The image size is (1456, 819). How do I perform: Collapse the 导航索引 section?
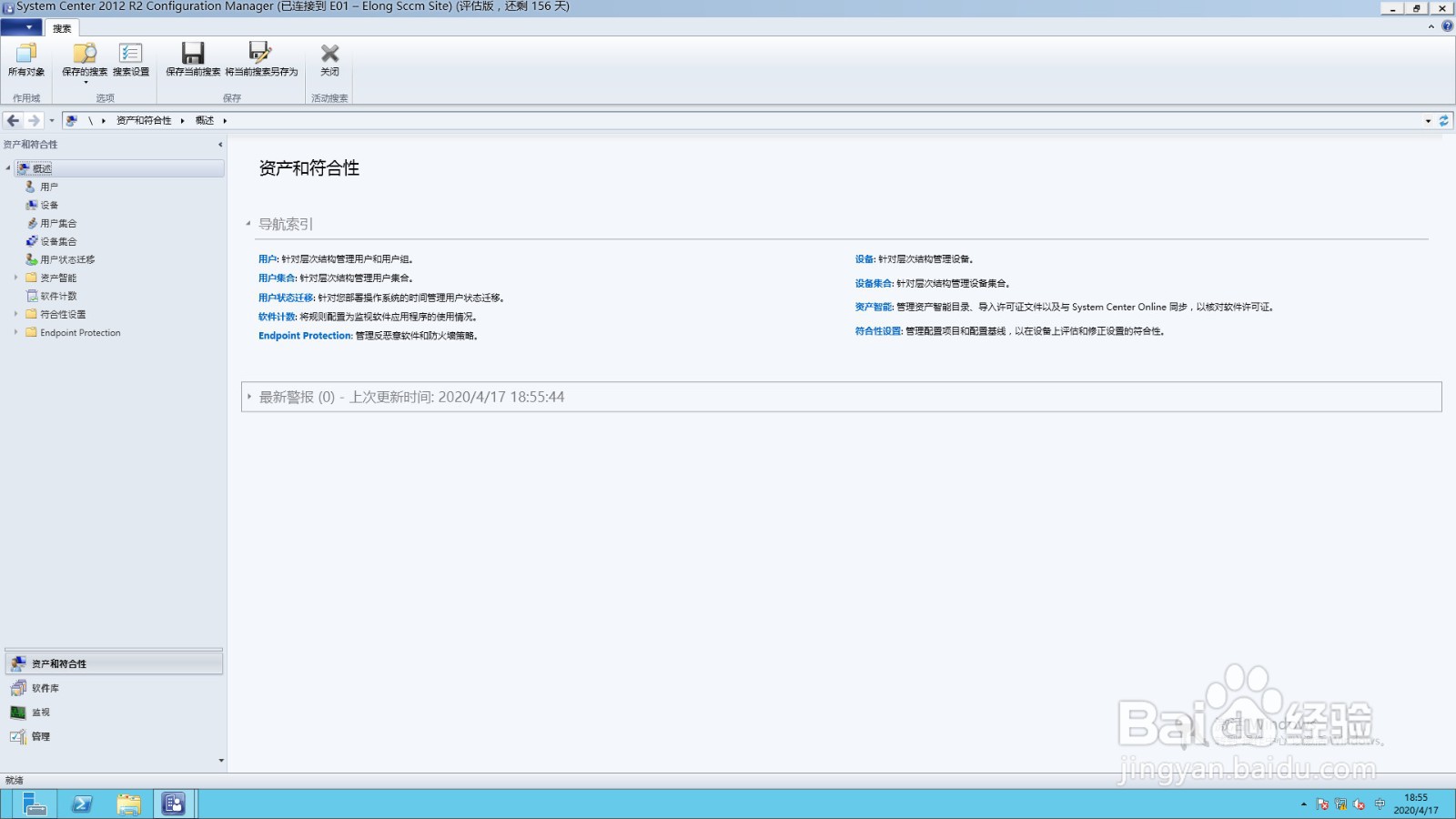pyautogui.click(x=248, y=224)
